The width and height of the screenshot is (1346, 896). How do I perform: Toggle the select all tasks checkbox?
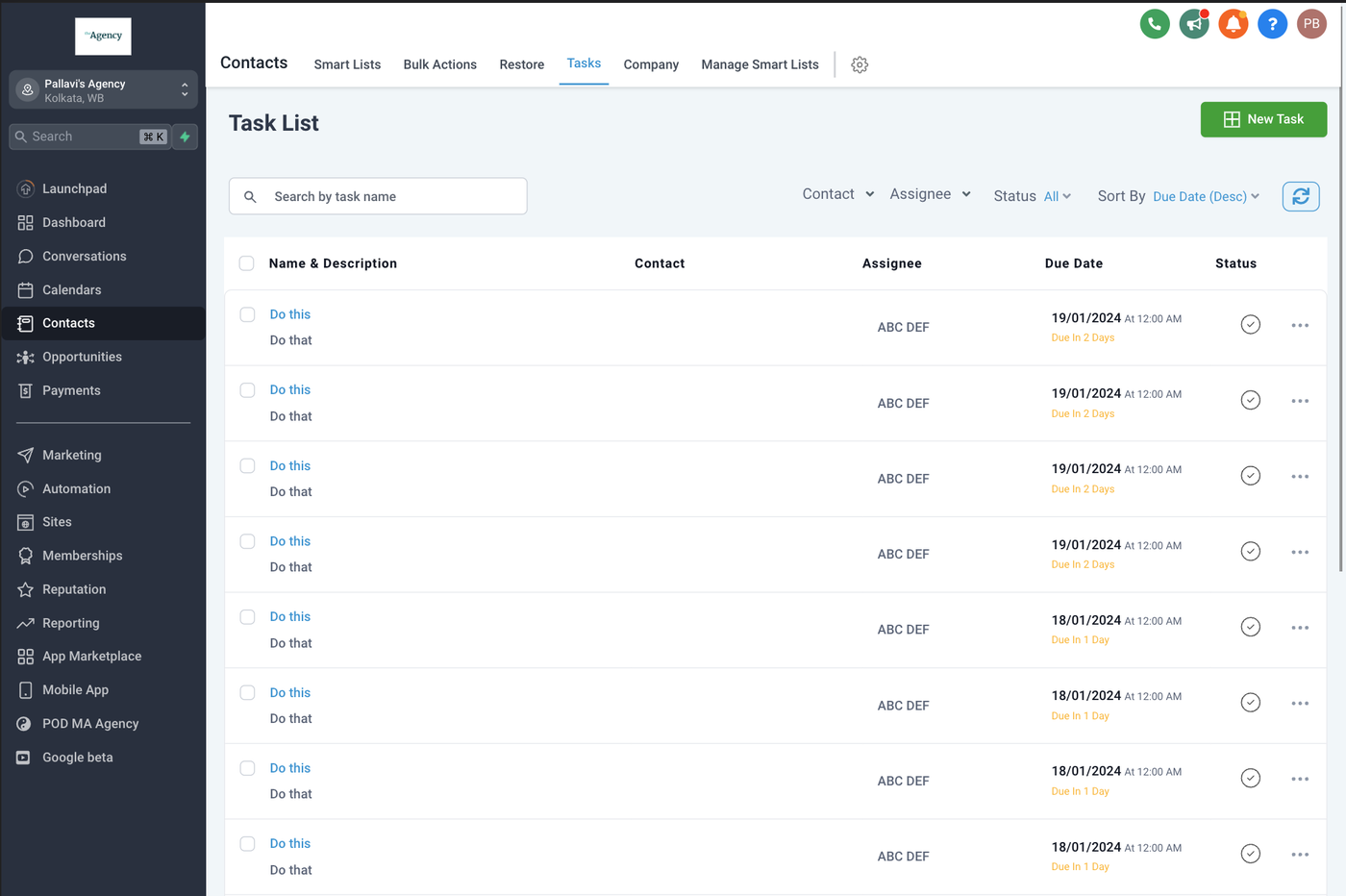pos(247,263)
